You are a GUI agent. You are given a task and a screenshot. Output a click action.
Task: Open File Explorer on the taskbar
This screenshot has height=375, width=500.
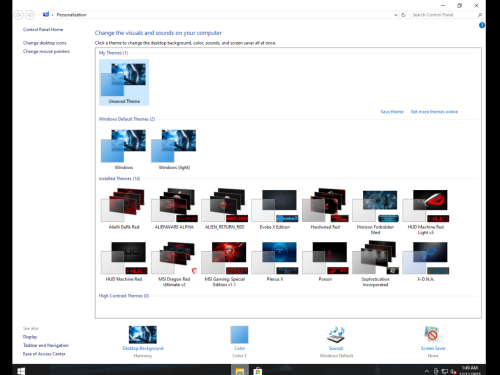240,370
